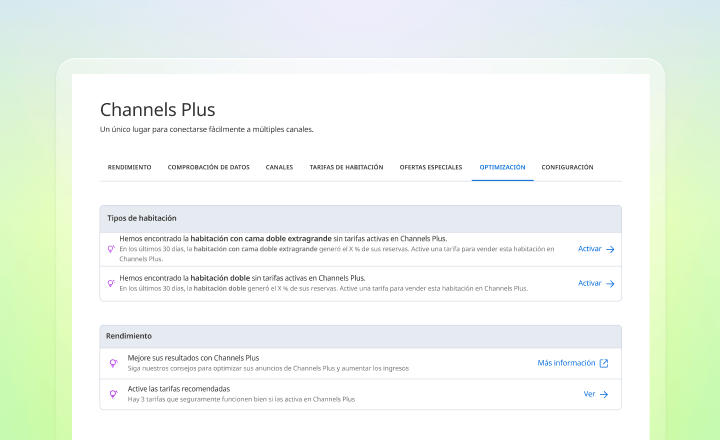Select the Tarifas de habitación tab
Viewport: 720px width, 440px height.
(x=346, y=167)
